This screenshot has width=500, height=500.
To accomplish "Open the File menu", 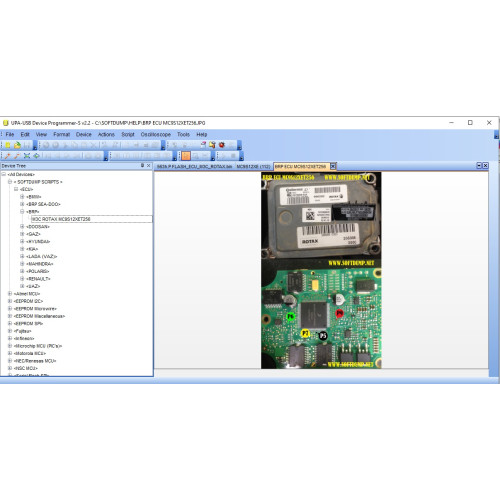I will pos(10,134).
